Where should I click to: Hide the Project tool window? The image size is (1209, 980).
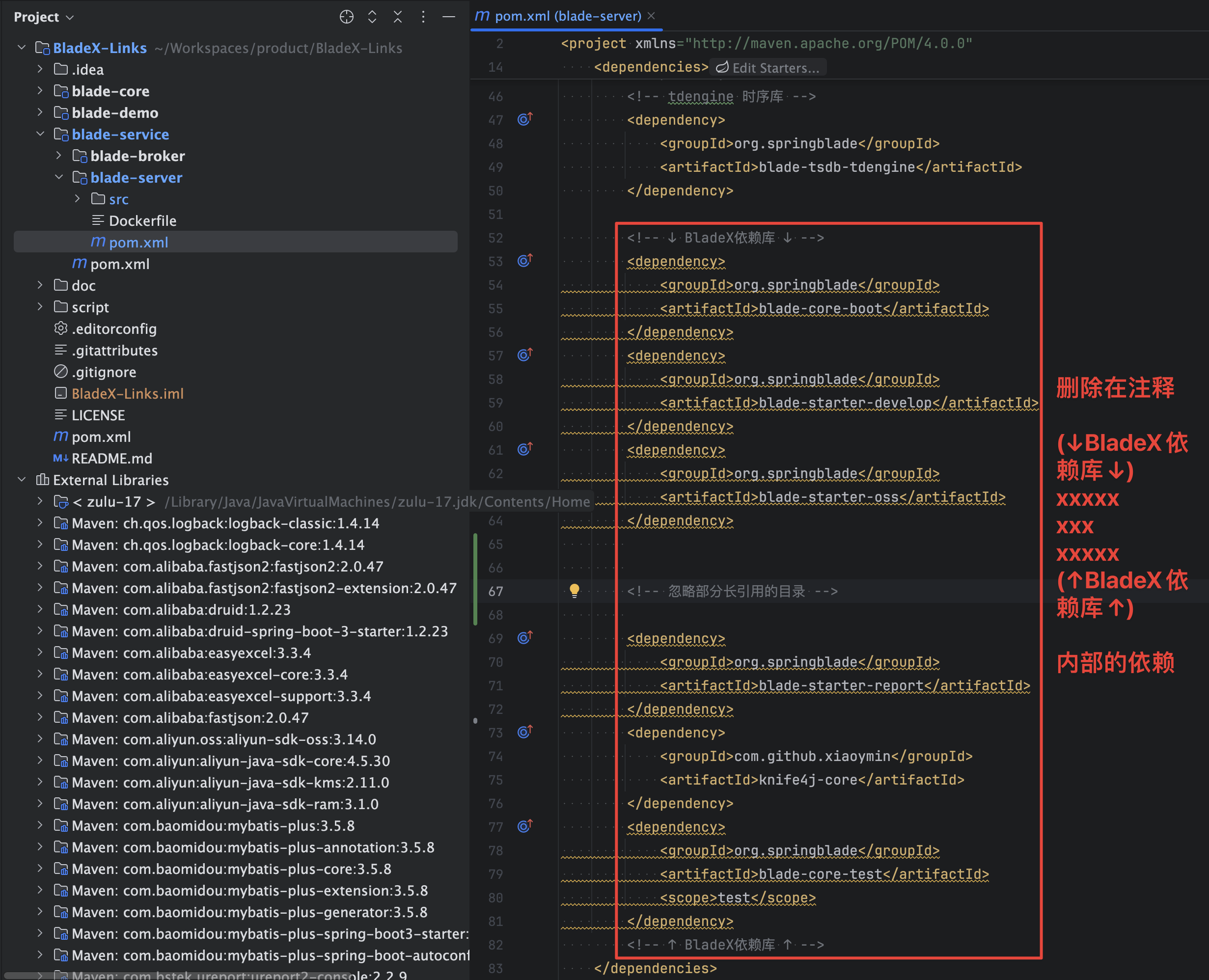449,17
